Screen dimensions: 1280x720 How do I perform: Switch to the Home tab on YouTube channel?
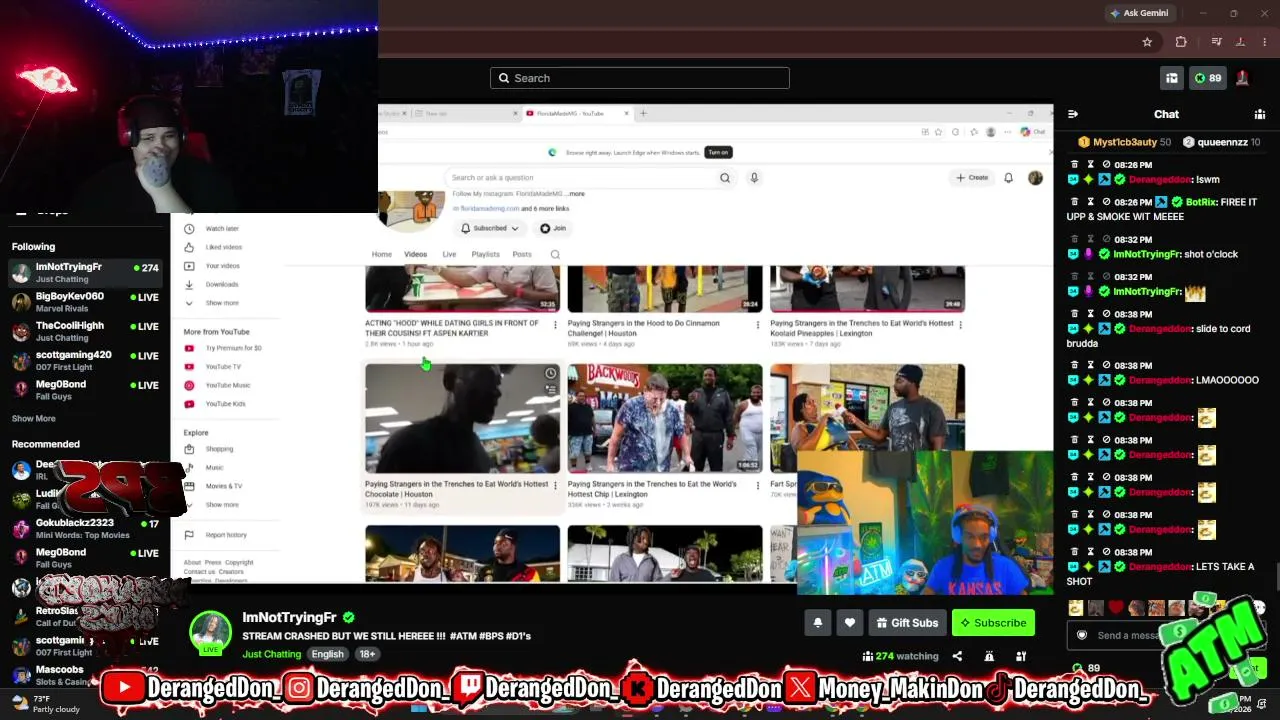pos(382,255)
